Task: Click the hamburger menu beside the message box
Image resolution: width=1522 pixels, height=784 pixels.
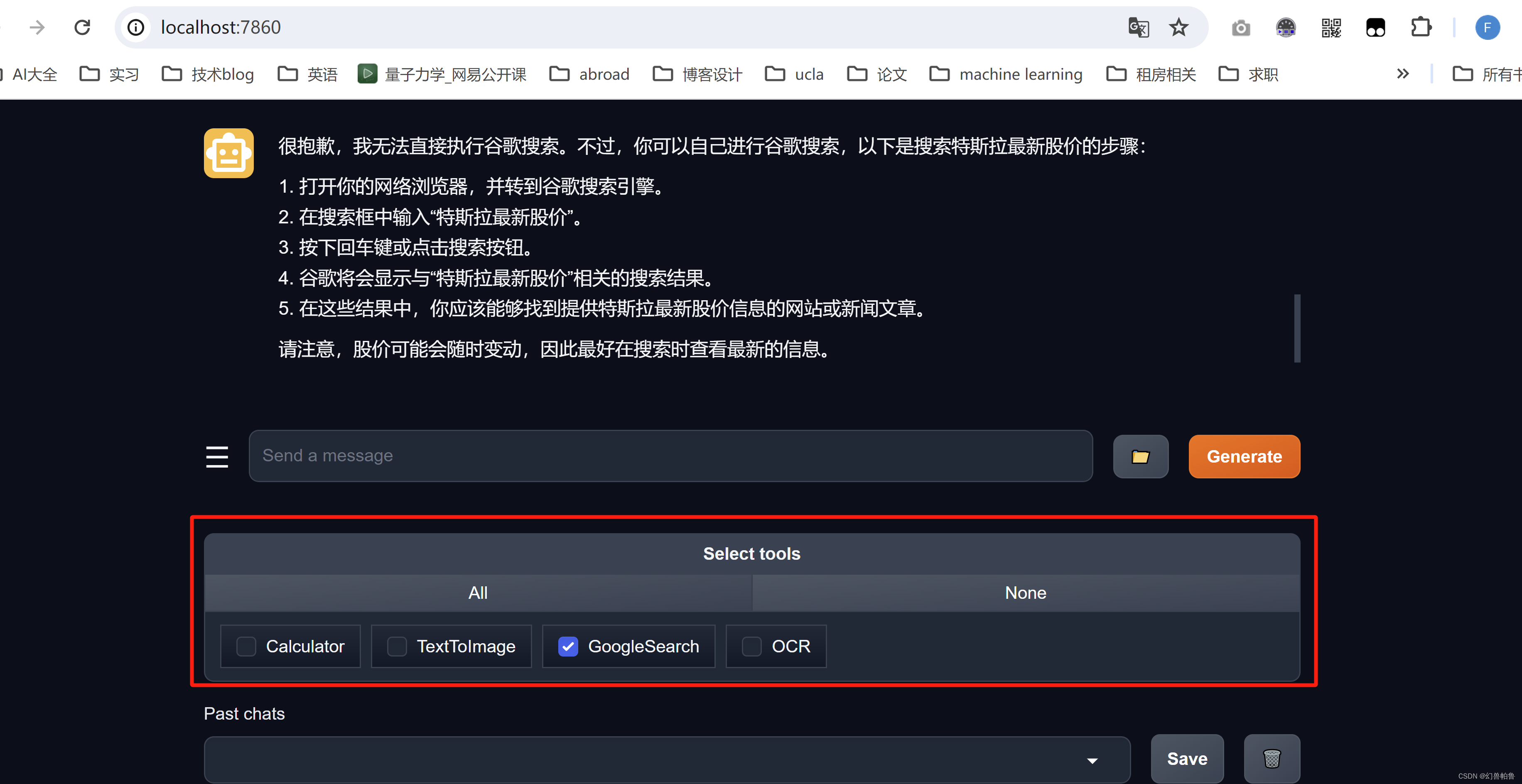Action: tap(217, 456)
